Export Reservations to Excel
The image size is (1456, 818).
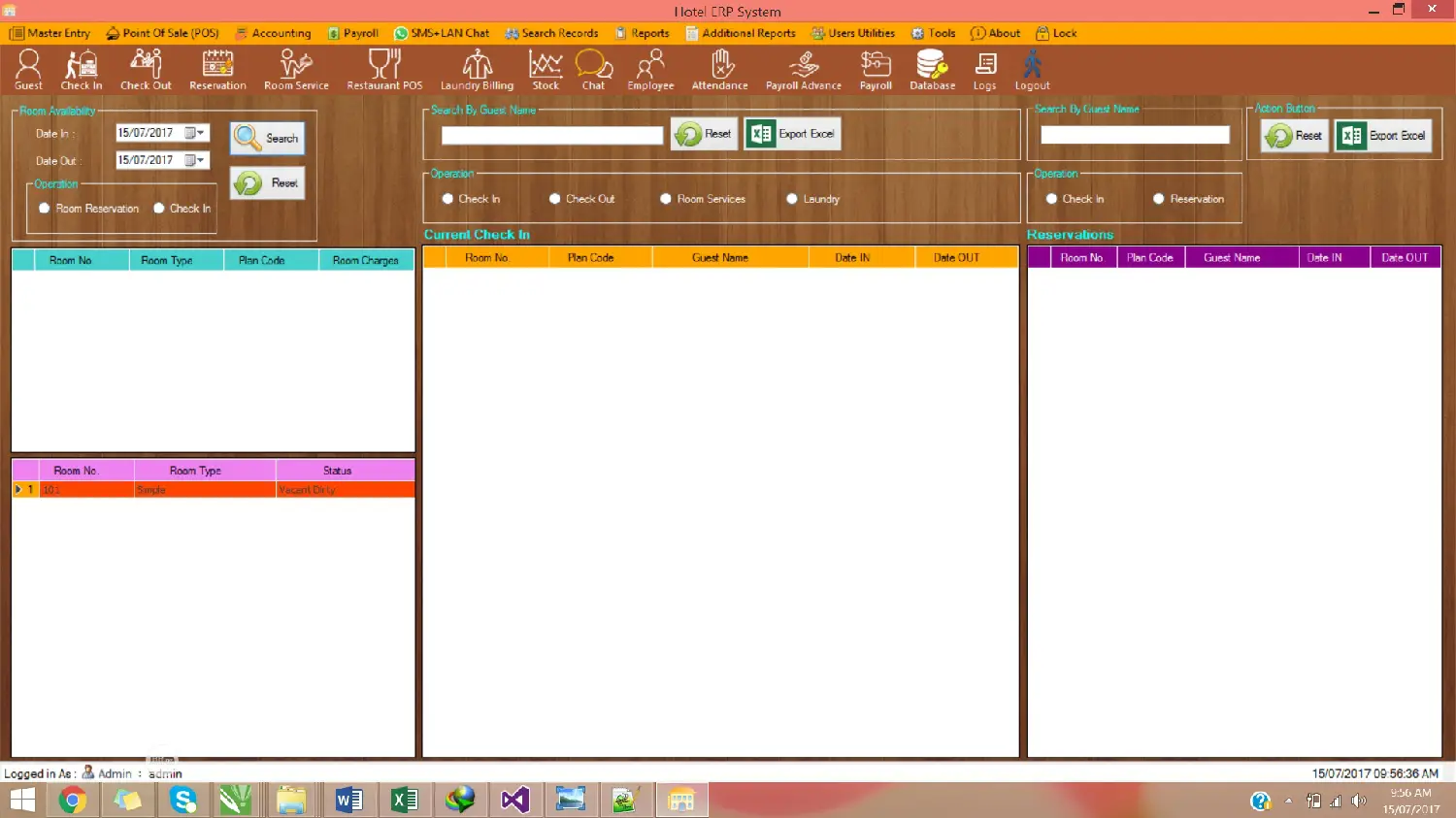point(1385,136)
